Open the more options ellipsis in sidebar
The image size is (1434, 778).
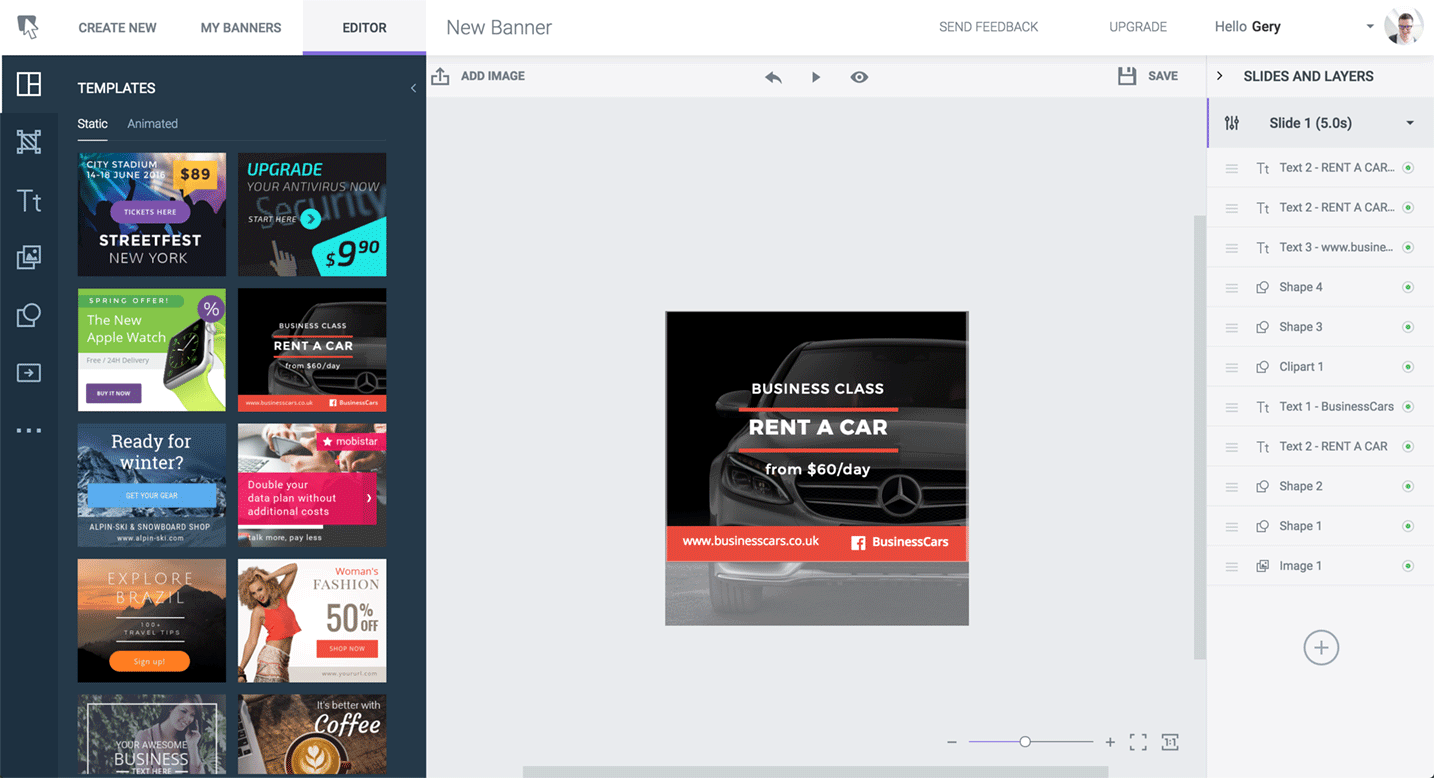(x=29, y=430)
